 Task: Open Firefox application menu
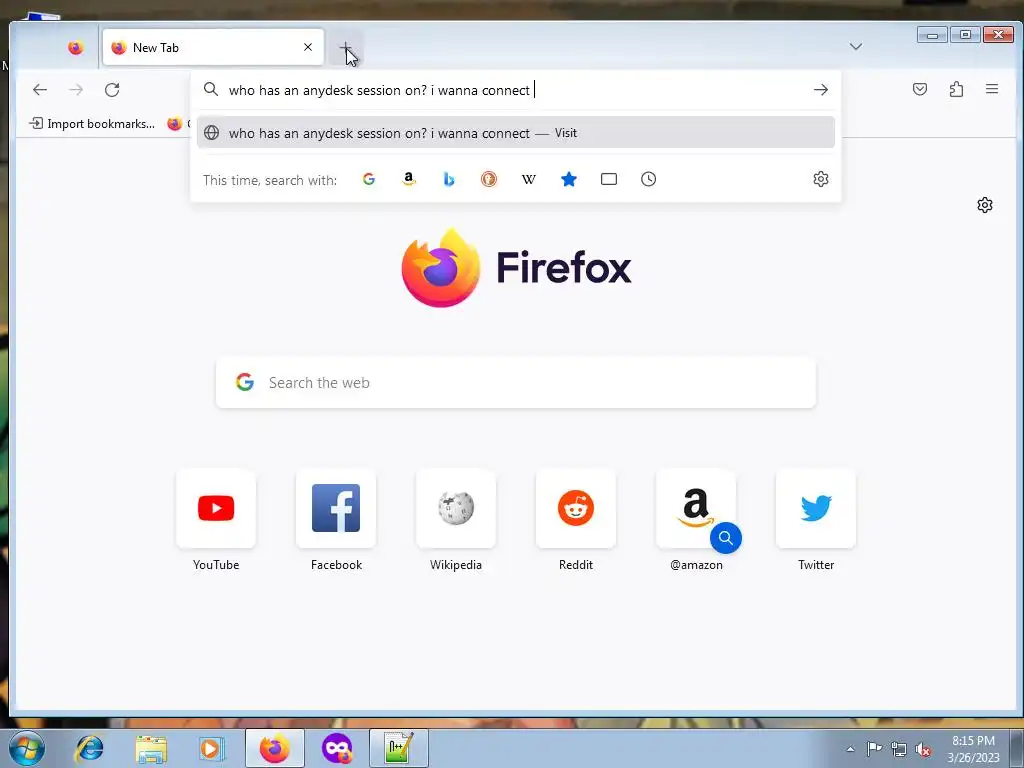coord(991,89)
